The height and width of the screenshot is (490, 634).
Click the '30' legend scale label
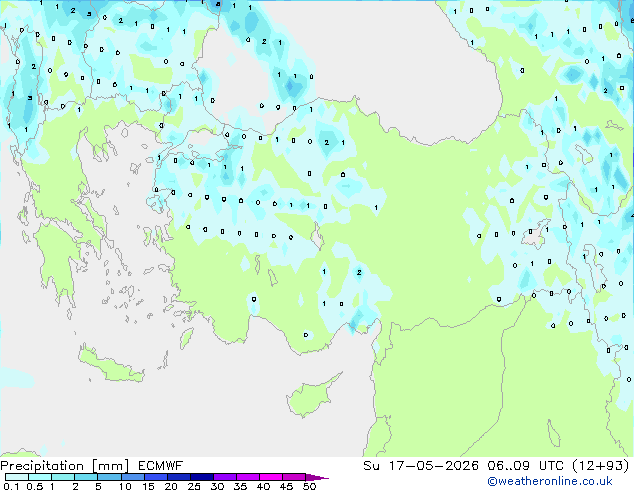click(217, 486)
